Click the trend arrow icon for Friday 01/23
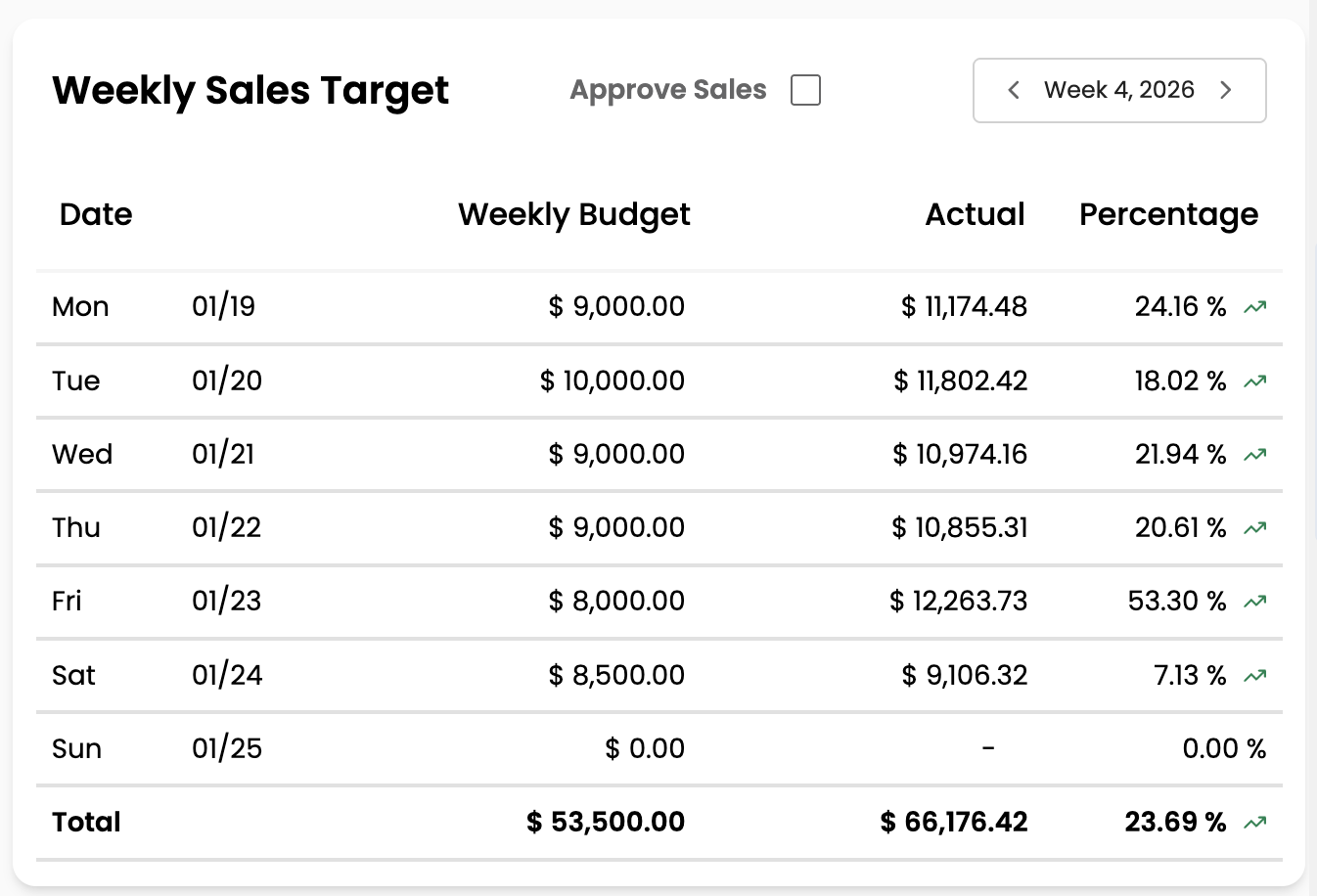Image resolution: width=1317 pixels, height=896 pixels. point(1255,601)
